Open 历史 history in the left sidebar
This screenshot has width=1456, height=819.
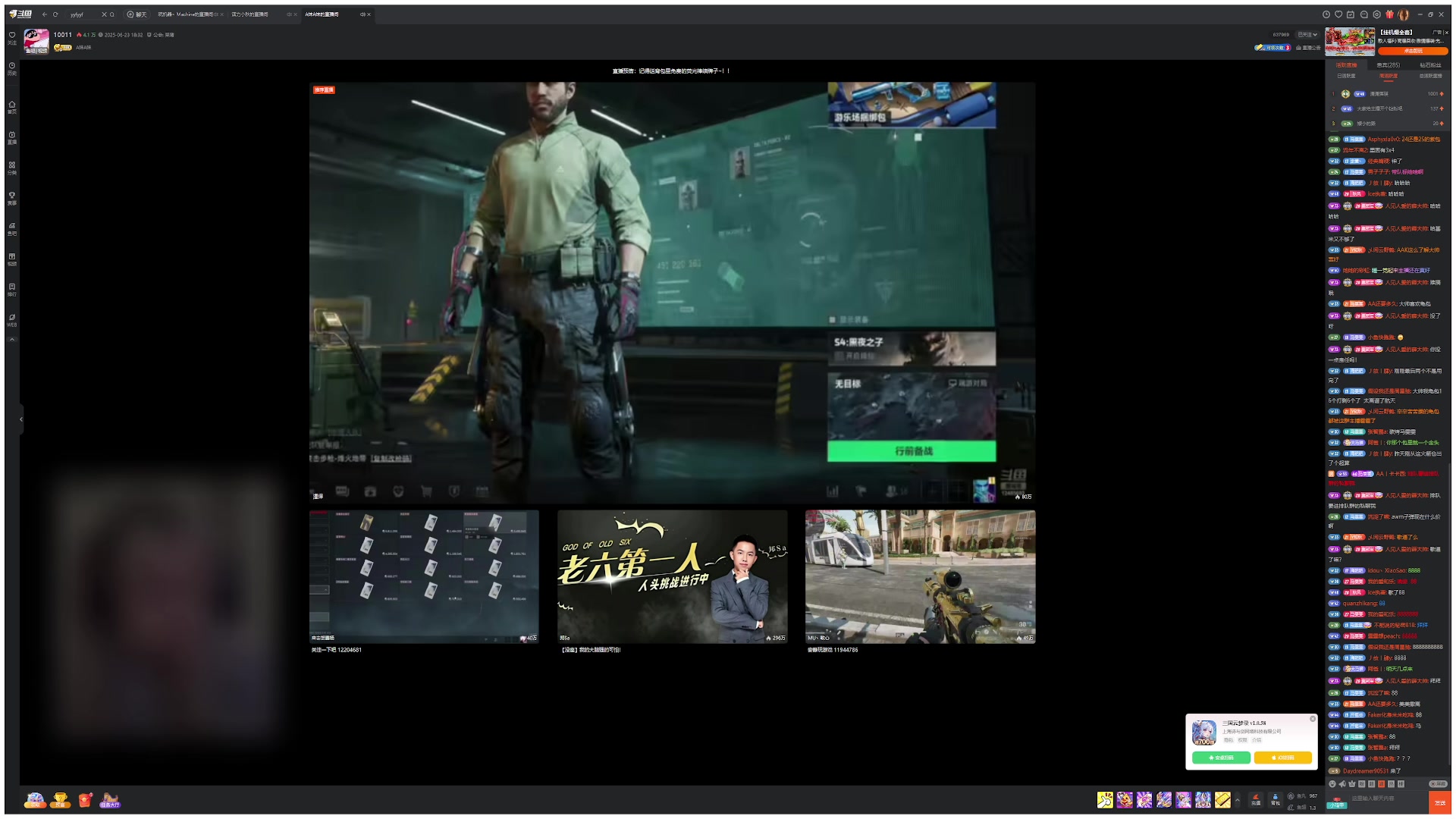point(11,68)
